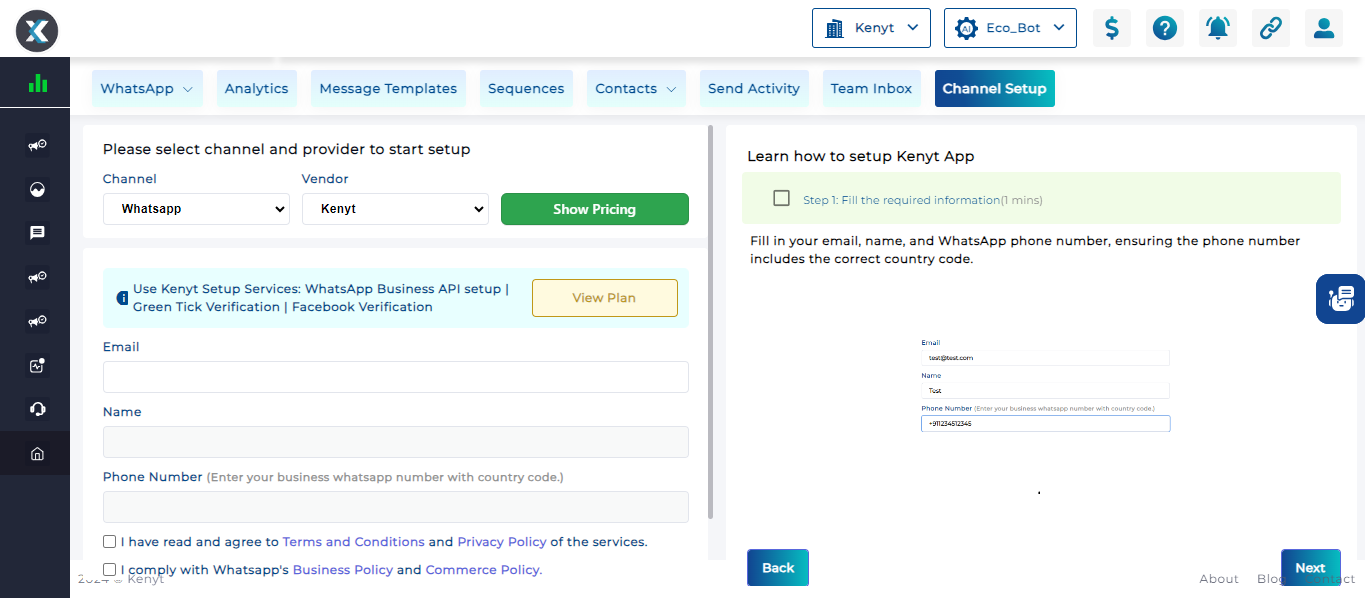Open the floating chatbot assistant widget
This screenshot has width=1365, height=598.
[x=1341, y=298]
